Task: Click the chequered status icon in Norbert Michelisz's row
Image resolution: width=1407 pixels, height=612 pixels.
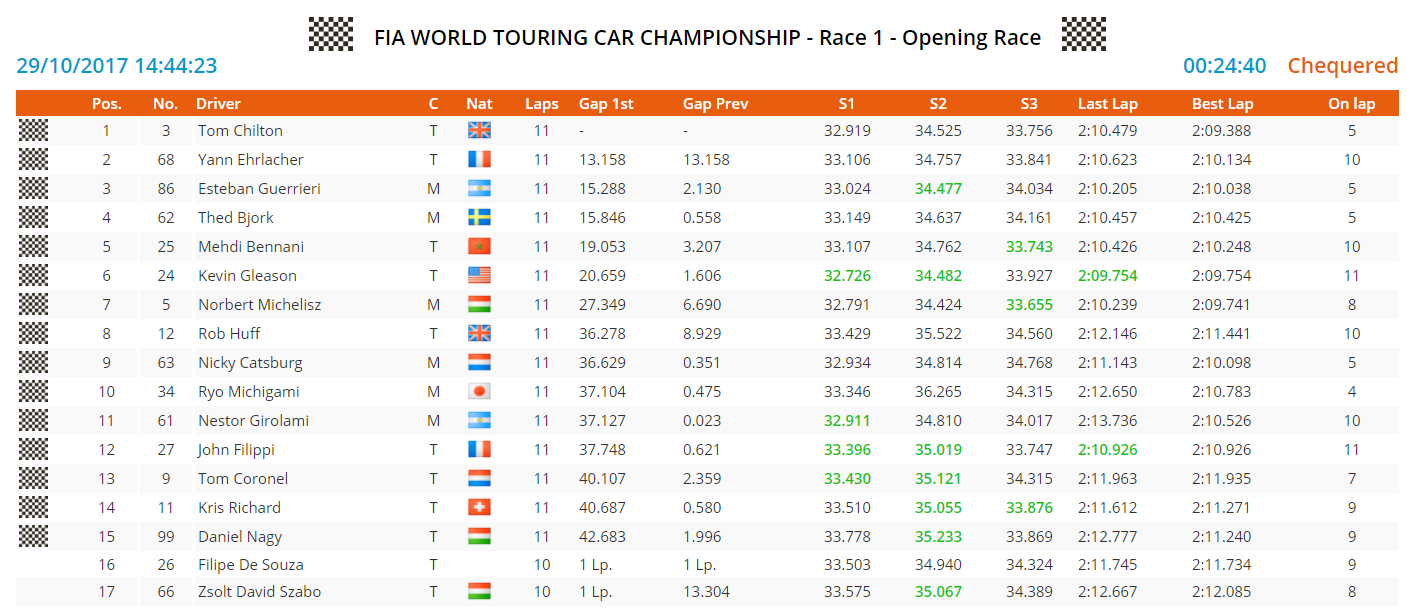Action: (x=33, y=304)
